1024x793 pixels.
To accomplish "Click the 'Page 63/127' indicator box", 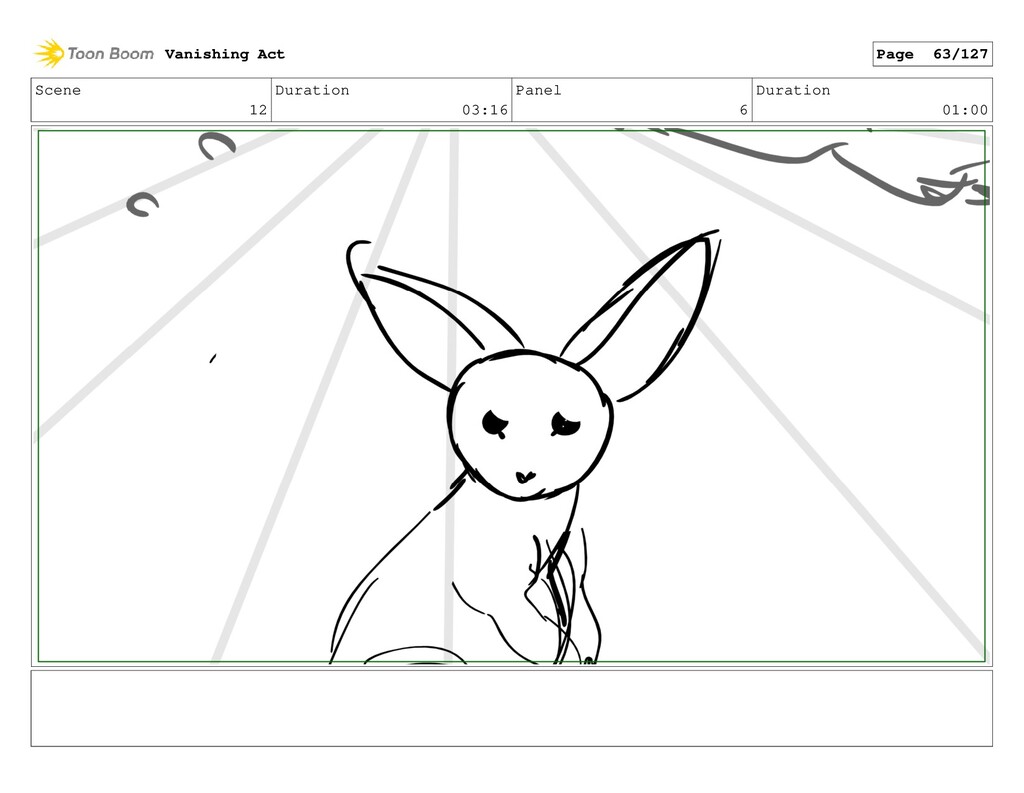I will coord(932,54).
